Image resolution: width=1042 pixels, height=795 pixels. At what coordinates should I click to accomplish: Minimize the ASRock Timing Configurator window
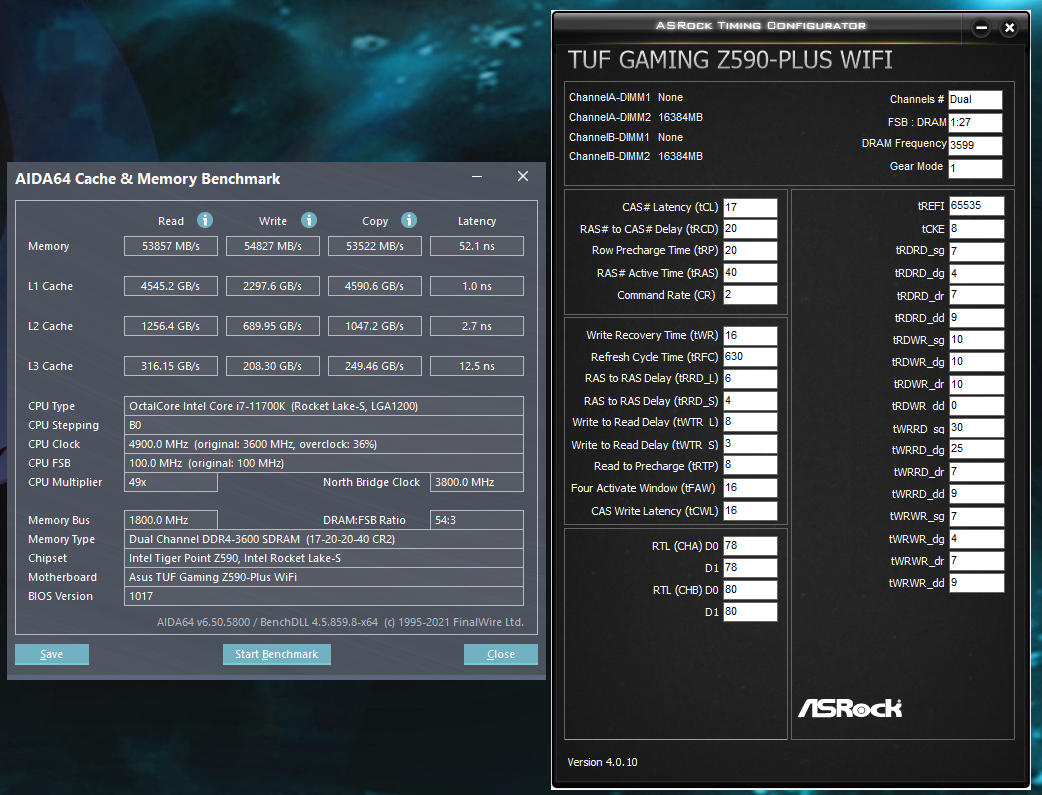pos(982,28)
